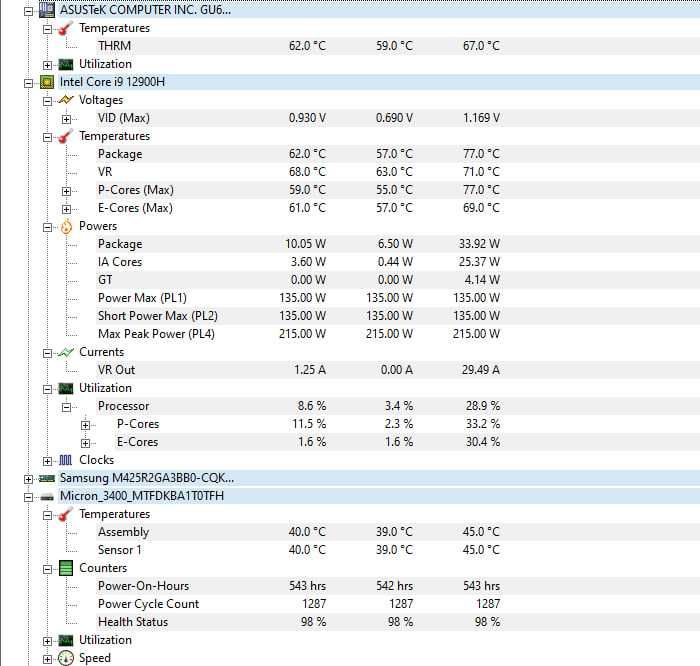Screen dimensions: 700x666
Task: Collapse the CPU Temperatures group
Action: coord(47,137)
